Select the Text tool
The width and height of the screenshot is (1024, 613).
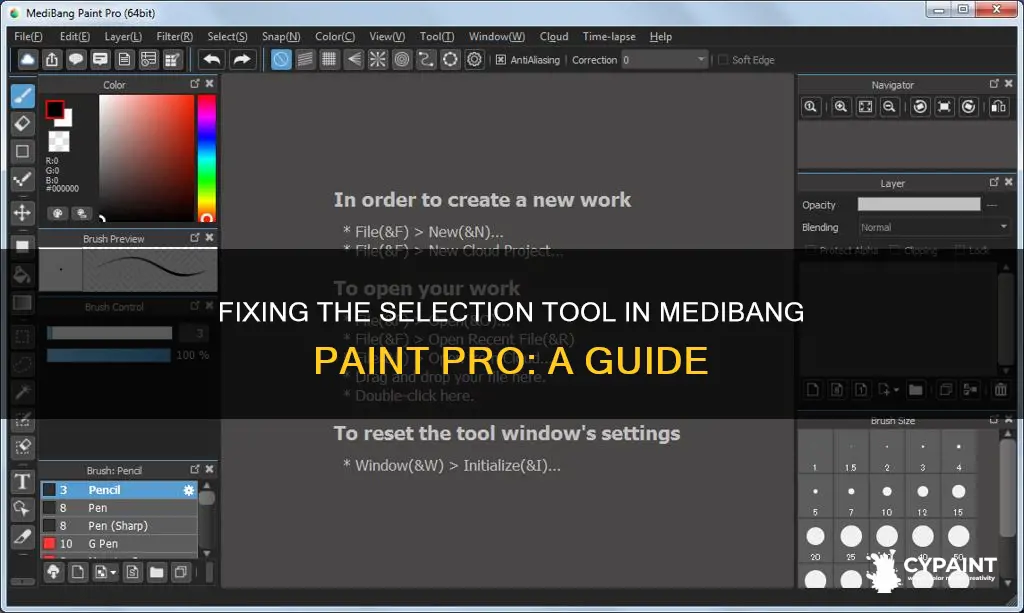pyautogui.click(x=22, y=482)
